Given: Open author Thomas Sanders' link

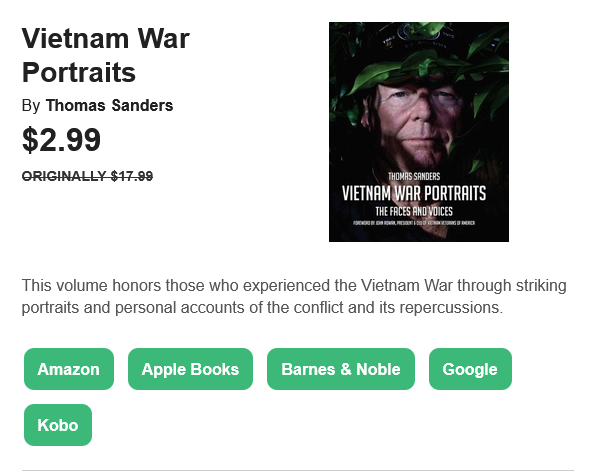Looking at the screenshot, I should pos(109,105).
